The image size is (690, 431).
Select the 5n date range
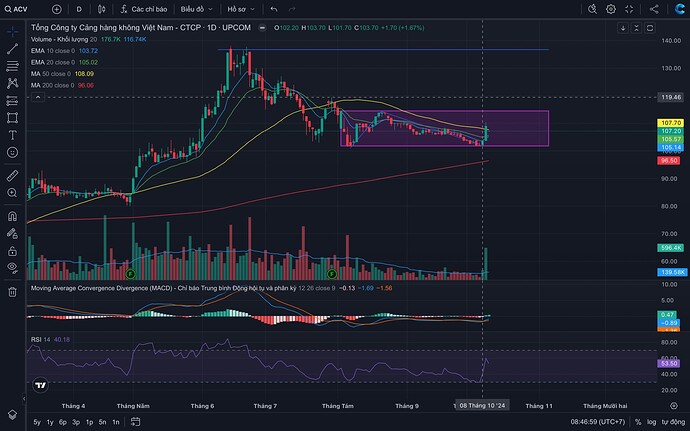(103, 422)
